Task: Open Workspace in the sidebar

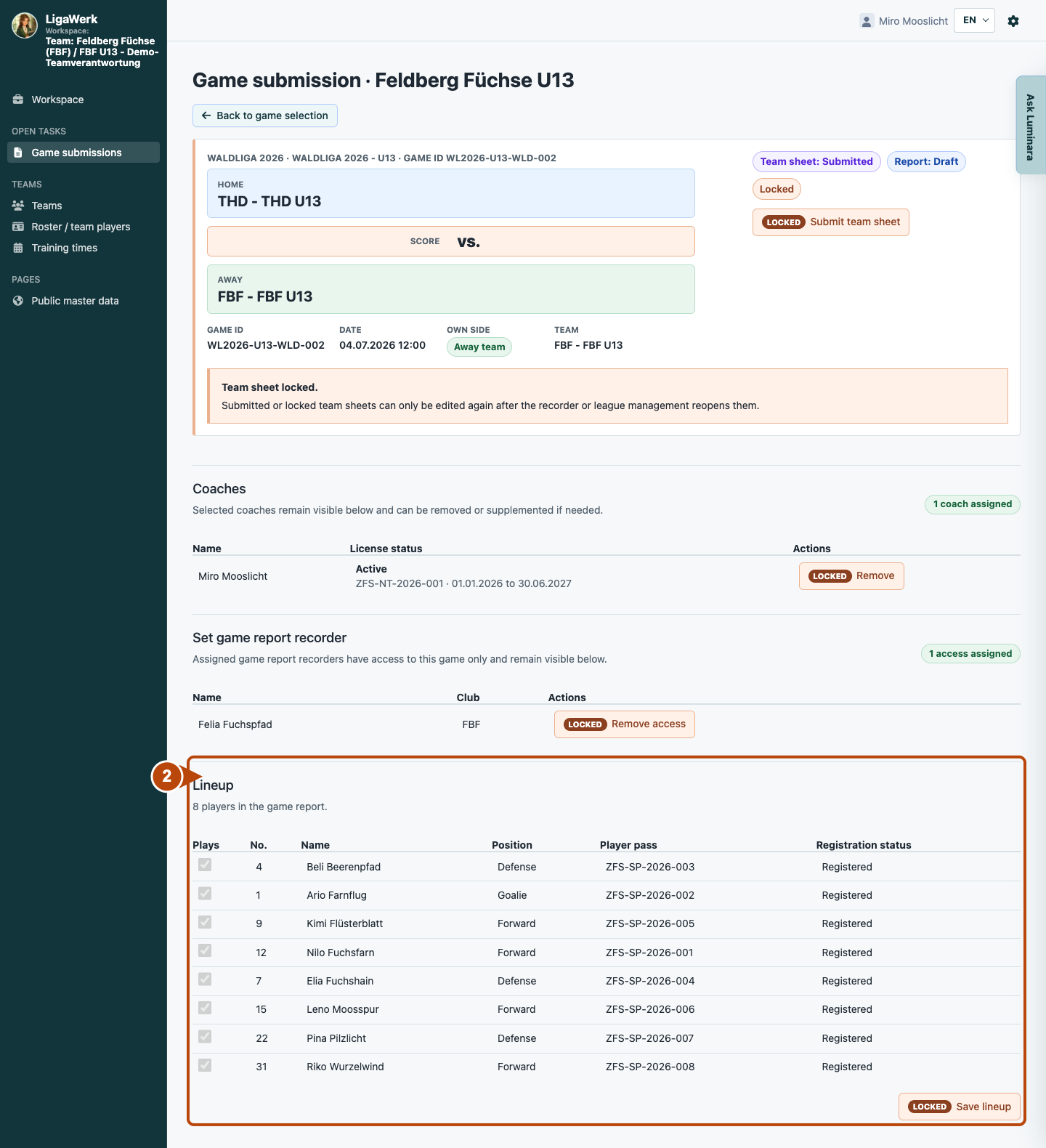Action: [x=84, y=100]
